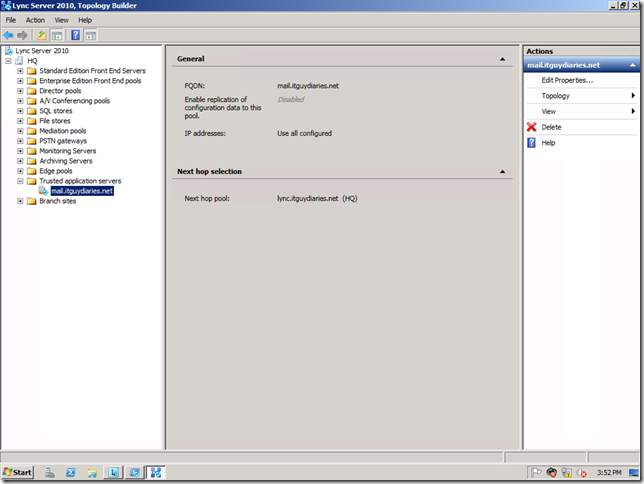The height and width of the screenshot is (484, 644).
Task: Click the HQ site icon
Action: click(19, 61)
